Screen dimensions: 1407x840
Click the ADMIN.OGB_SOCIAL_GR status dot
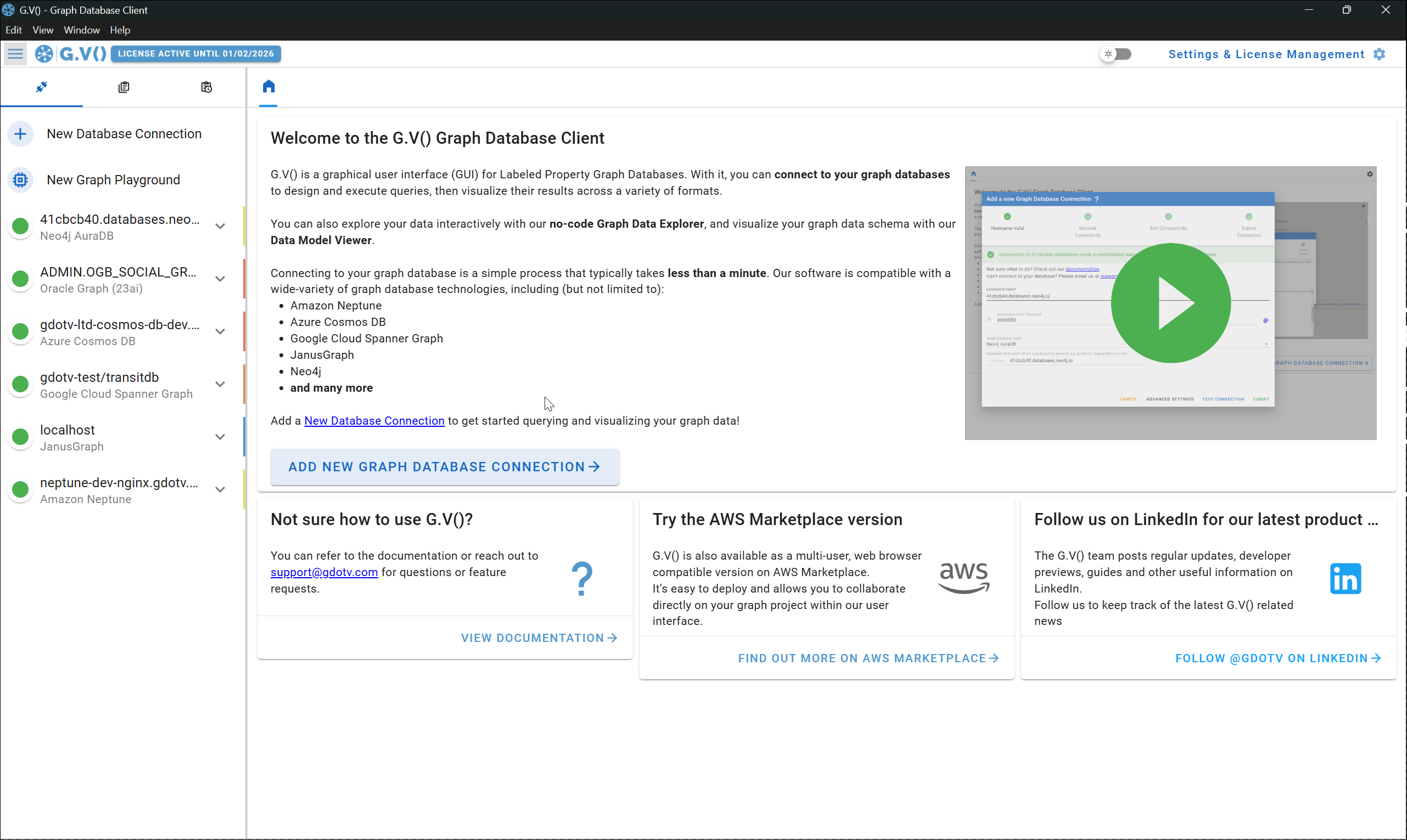pyautogui.click(x=20, y=279)
